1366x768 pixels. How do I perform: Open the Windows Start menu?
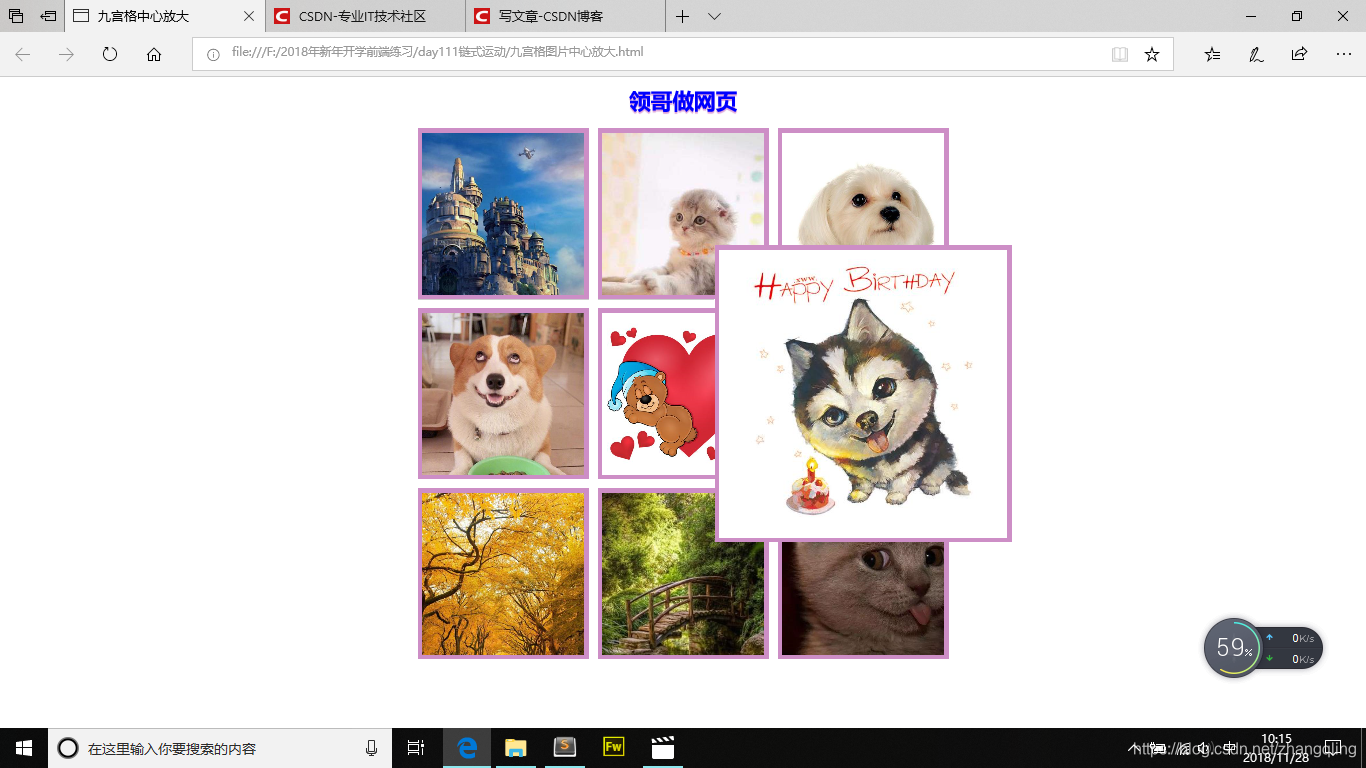(24, 748)
